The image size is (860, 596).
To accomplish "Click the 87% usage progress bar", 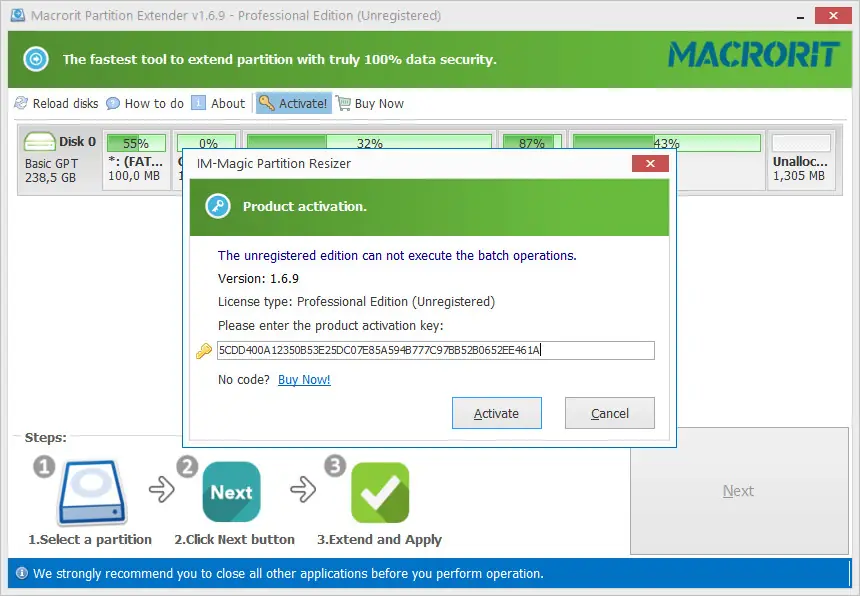I will [533, 142].
